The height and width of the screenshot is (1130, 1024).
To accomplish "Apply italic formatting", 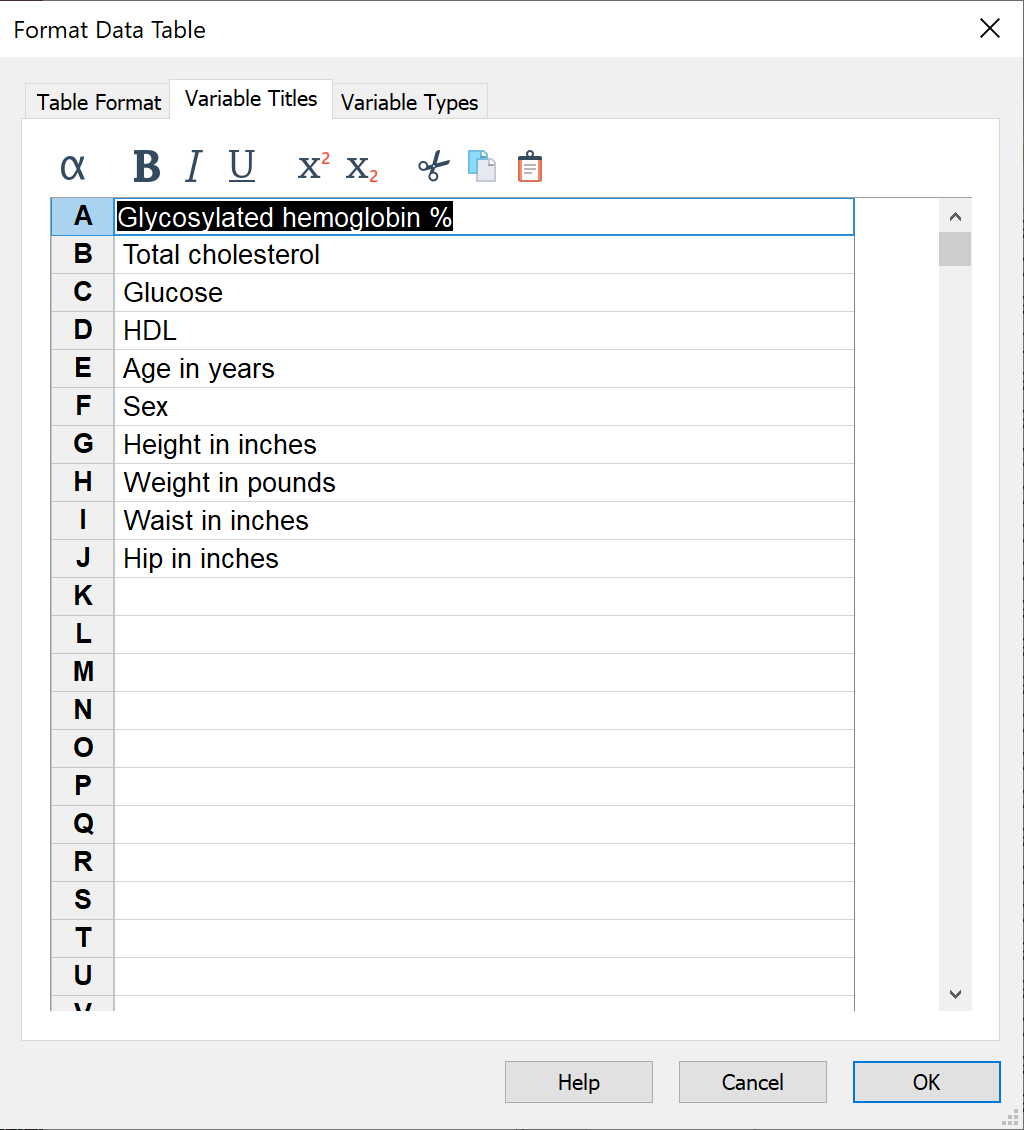I will tap(194, 167).
